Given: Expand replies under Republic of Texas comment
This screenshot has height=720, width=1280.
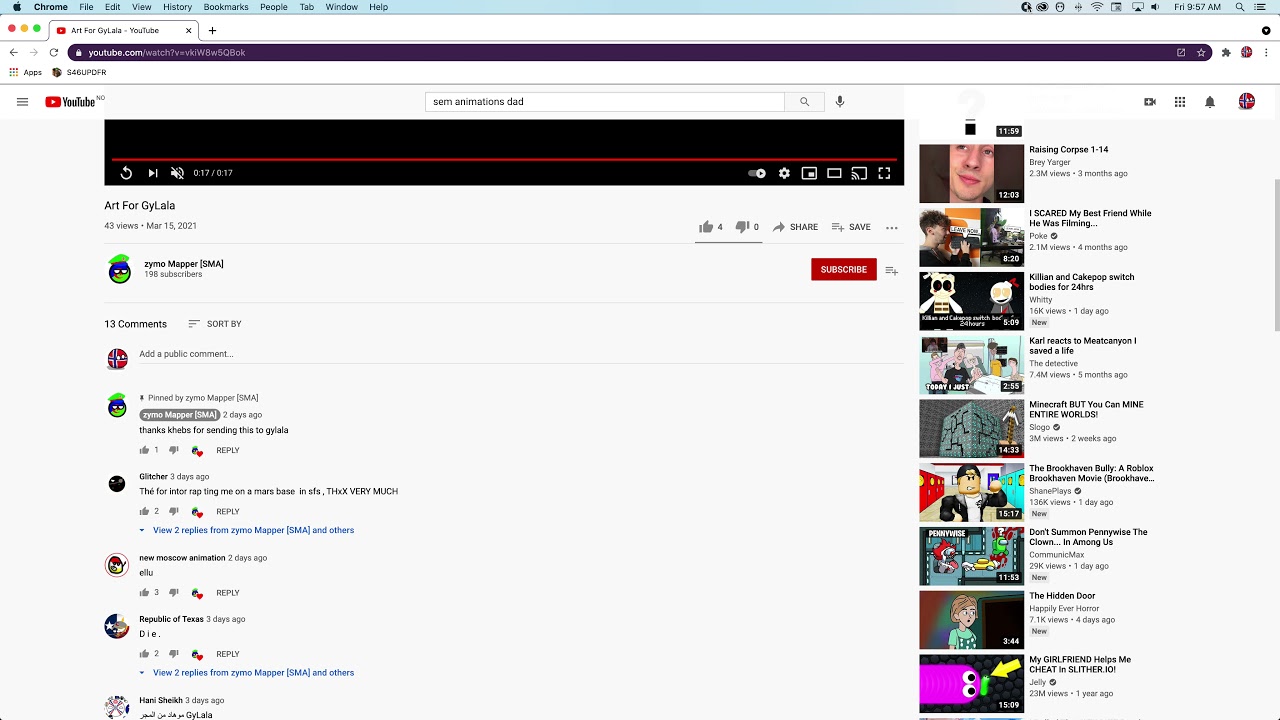Looking at the screenshot, I should [x=247, y=673].
